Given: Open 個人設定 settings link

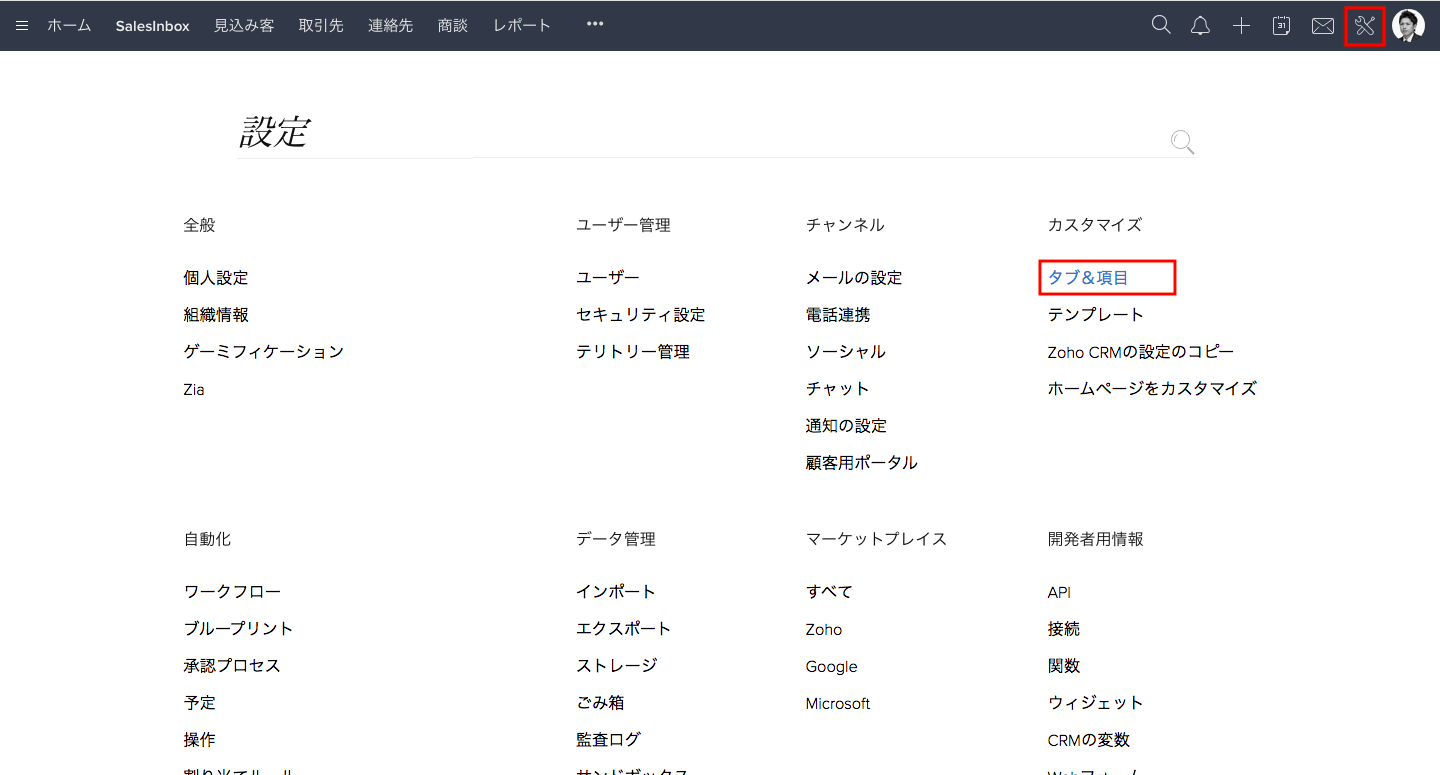Looking at the screenshot, I should [x=216, y=278].
